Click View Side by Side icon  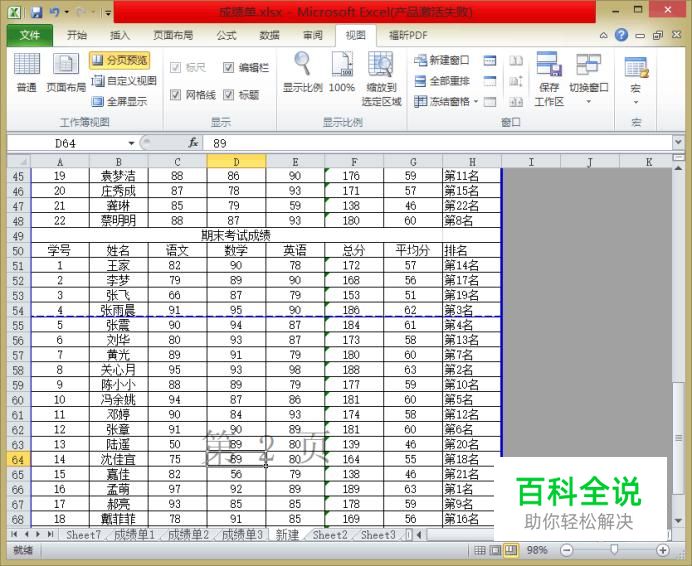pos(516,60)
